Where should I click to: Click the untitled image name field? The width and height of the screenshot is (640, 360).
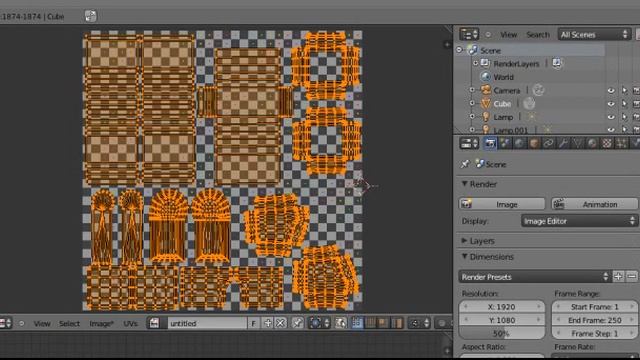tap(207, 323)
